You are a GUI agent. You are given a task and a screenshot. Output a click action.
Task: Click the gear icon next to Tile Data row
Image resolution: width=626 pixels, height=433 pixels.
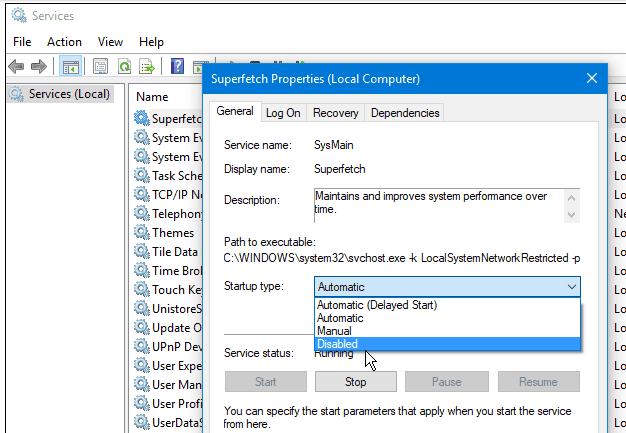pos(142,251)
